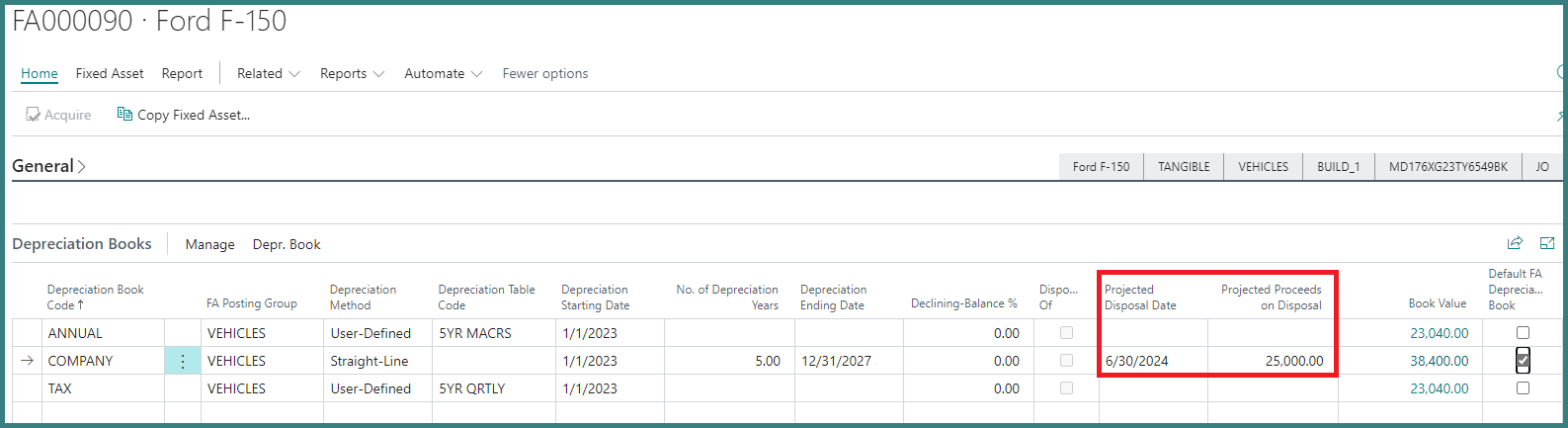Viewport: 1568px width, 428px height.
Task: Click the 12/31/2027 depreciation ending date
Action: tap(836, 361)
